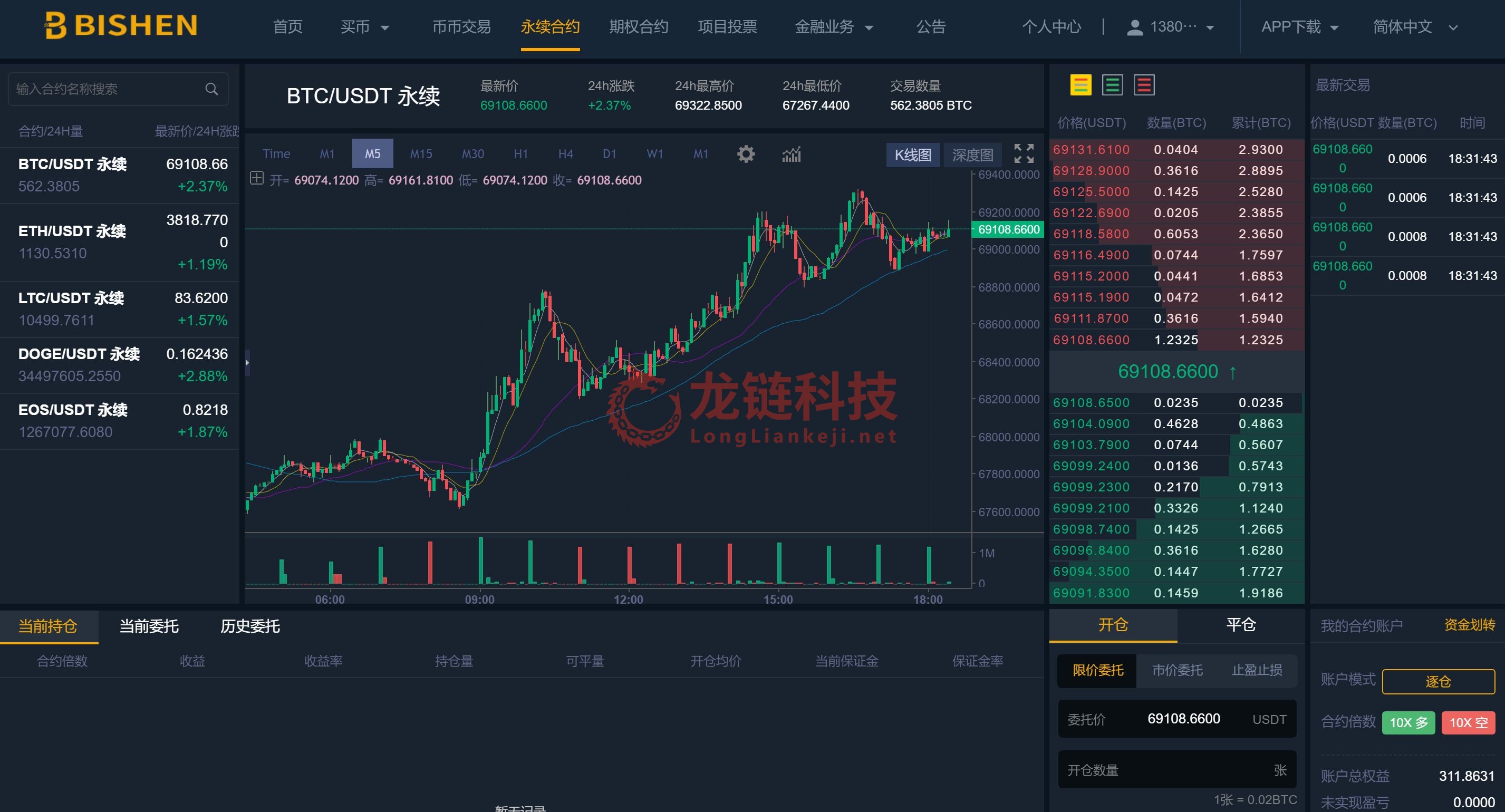
Task: Select EOS/USDT 永续 contract
Action: pos(120,421)
